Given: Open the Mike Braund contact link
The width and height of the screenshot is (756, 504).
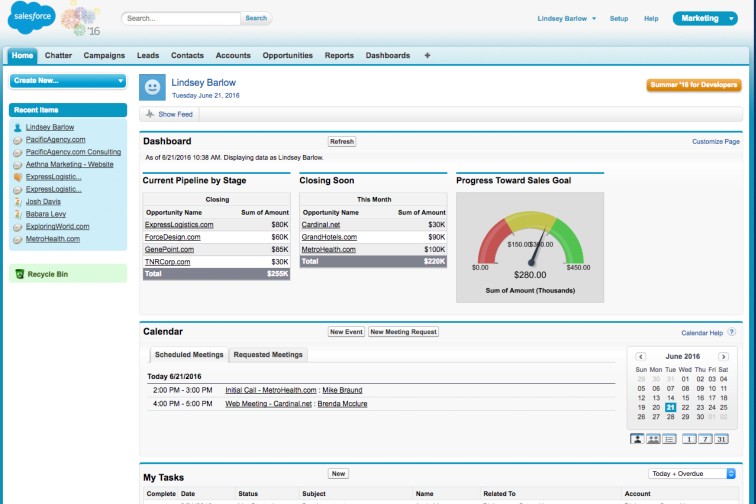Looking at the screenshot, I should point(342,390).
